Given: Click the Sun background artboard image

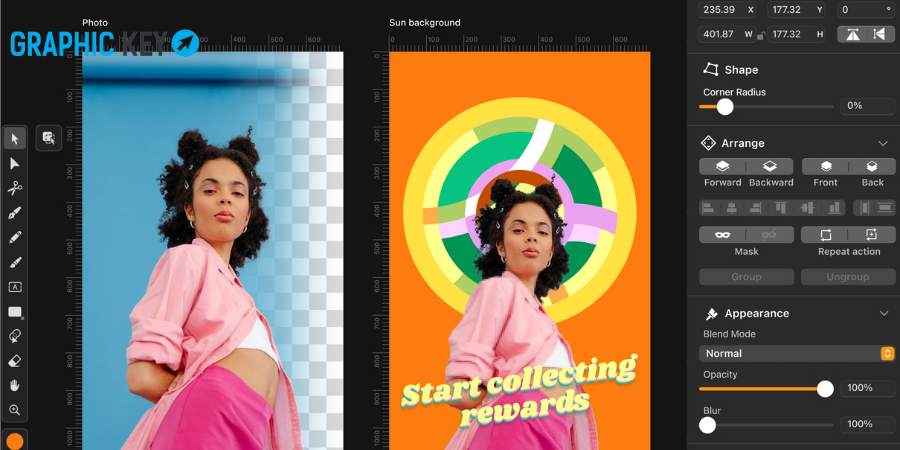Looking at the screenshot, I should (x=519, y=251).
